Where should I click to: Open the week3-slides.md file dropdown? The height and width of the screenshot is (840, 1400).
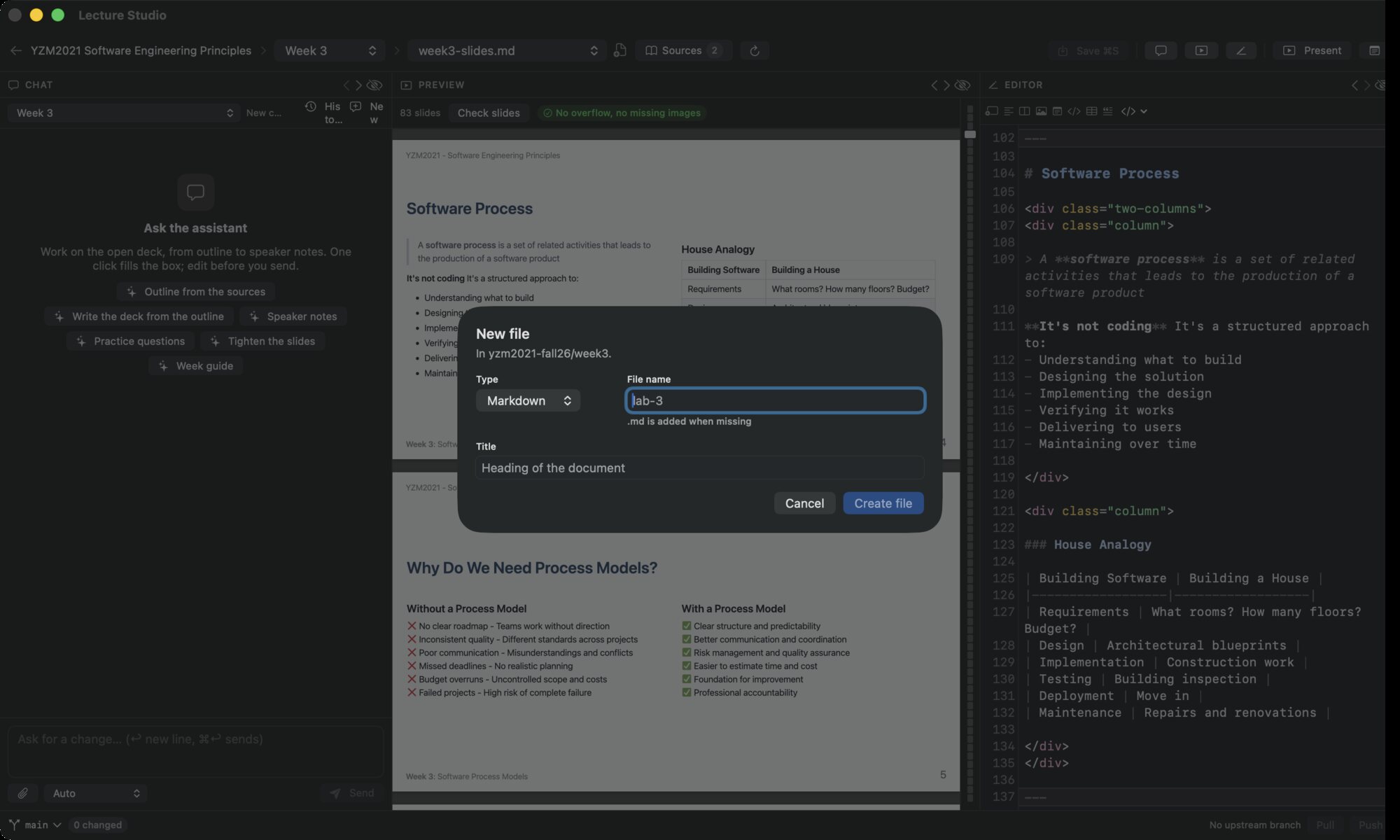coord(507,50)
